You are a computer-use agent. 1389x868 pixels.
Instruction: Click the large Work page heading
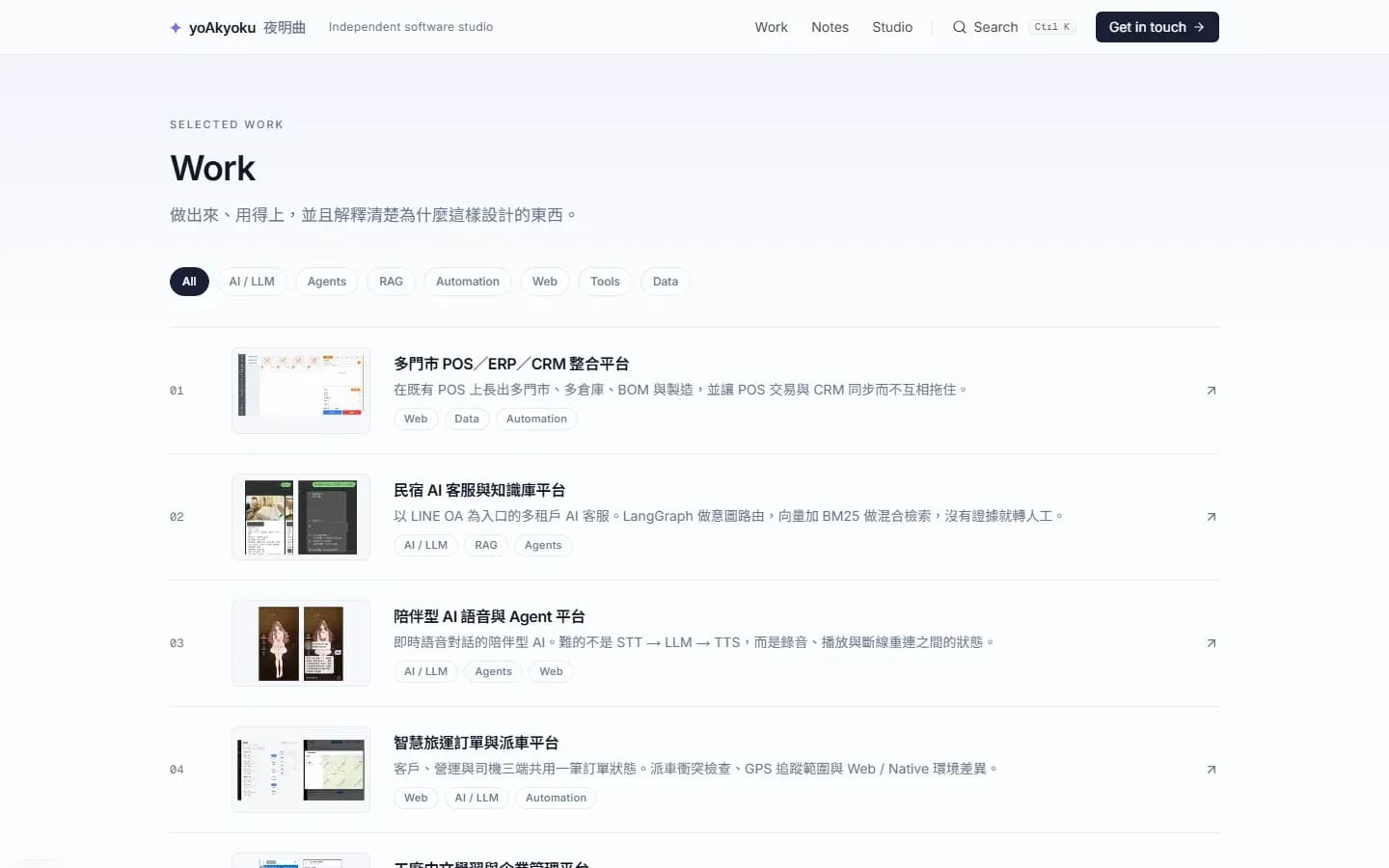(x=213, y=168)
